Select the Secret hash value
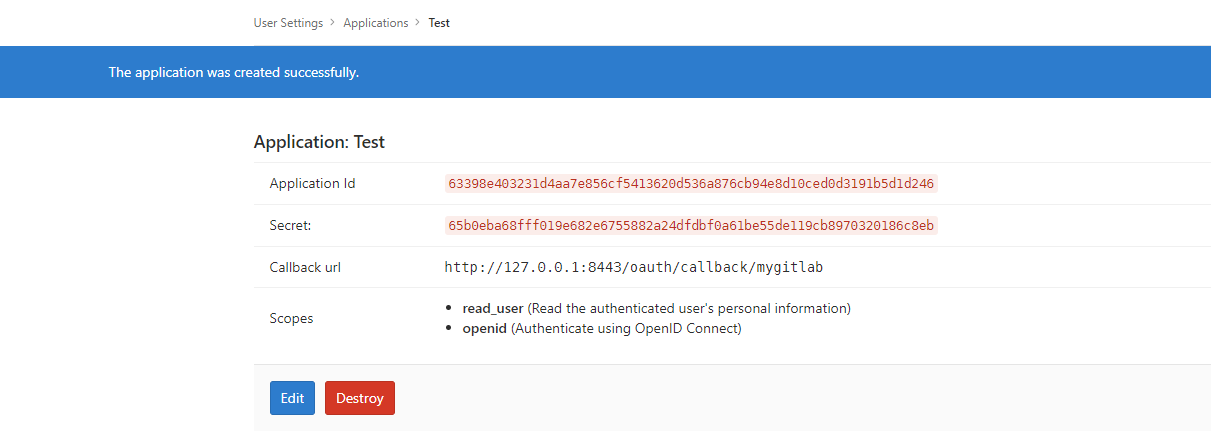 coord(691,226)
